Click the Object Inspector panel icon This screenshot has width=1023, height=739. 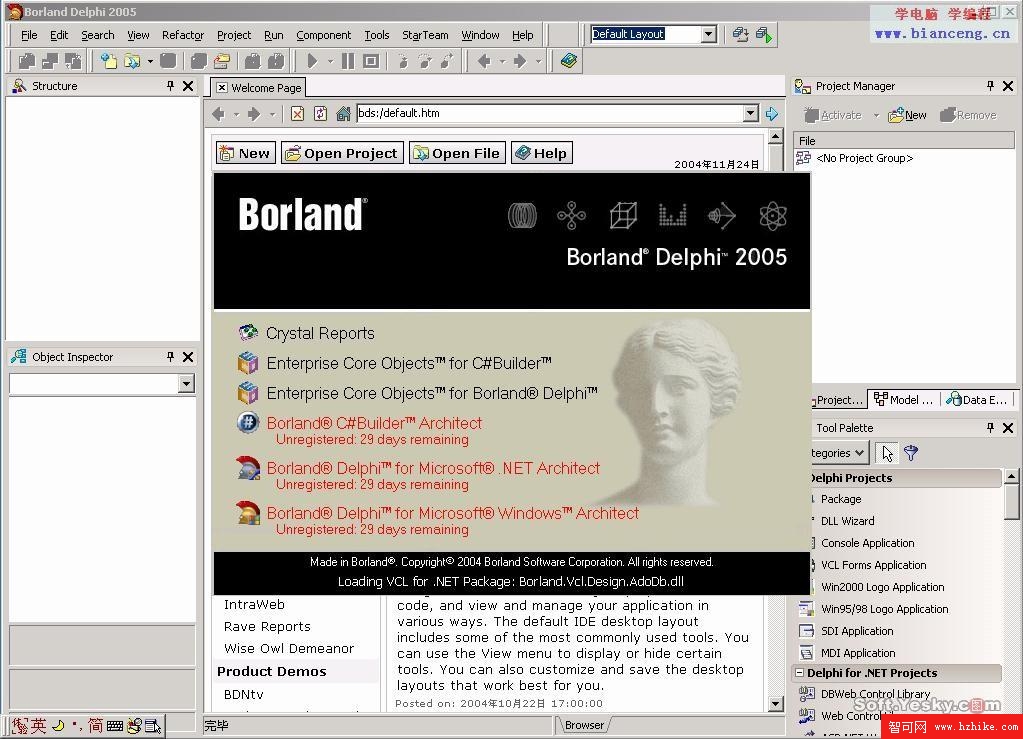[20, 357]
